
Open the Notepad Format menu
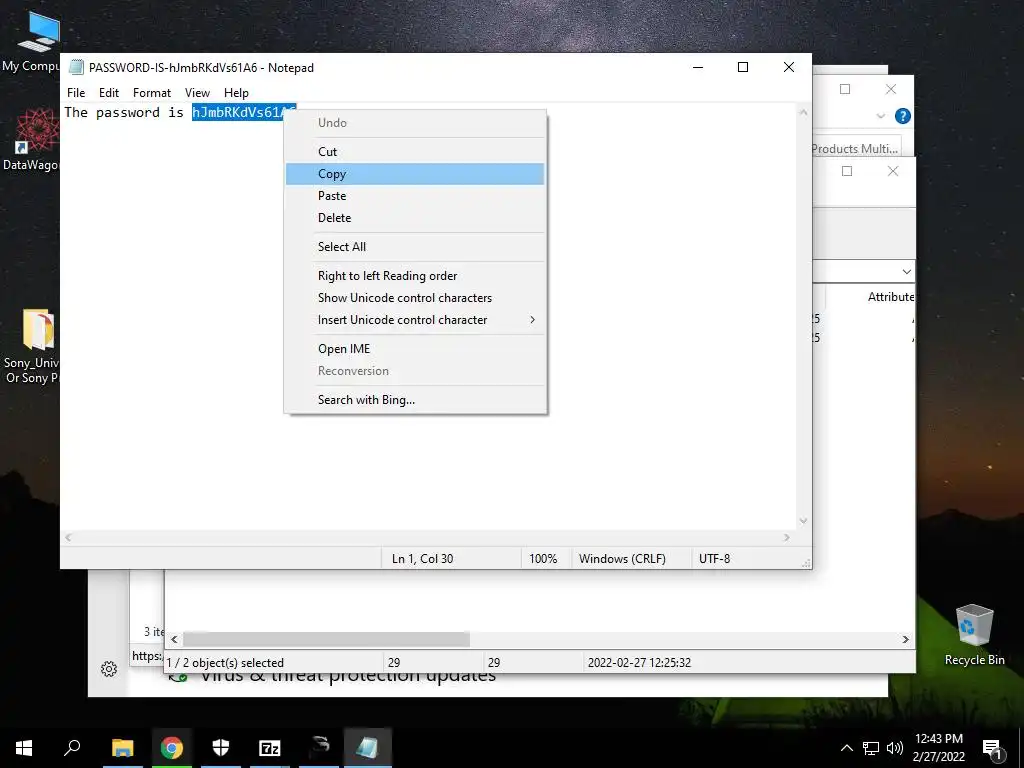pyautogui.click(x=152, y=93)
